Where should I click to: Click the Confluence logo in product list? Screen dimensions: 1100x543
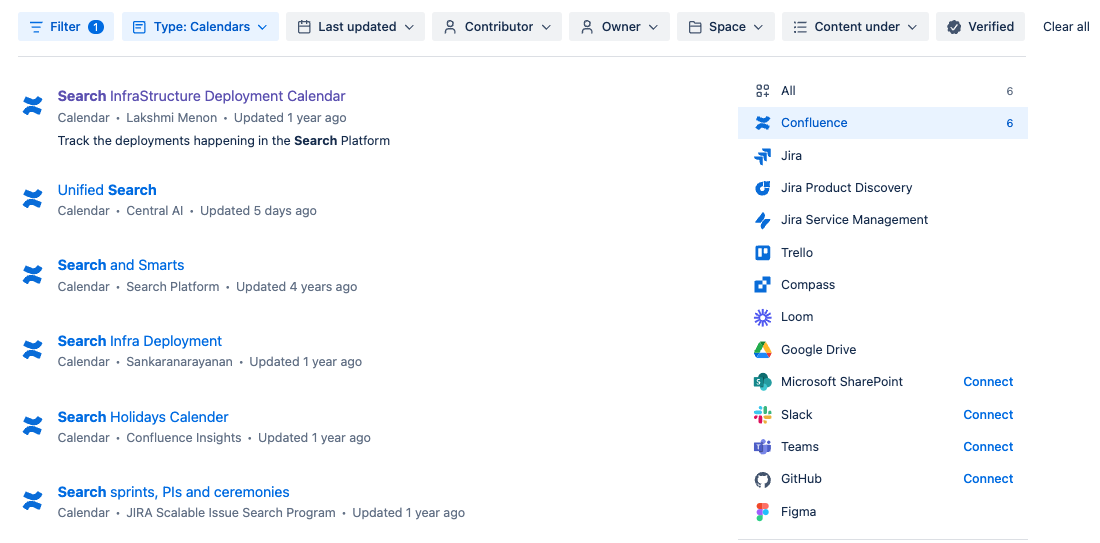click(763, 123)
